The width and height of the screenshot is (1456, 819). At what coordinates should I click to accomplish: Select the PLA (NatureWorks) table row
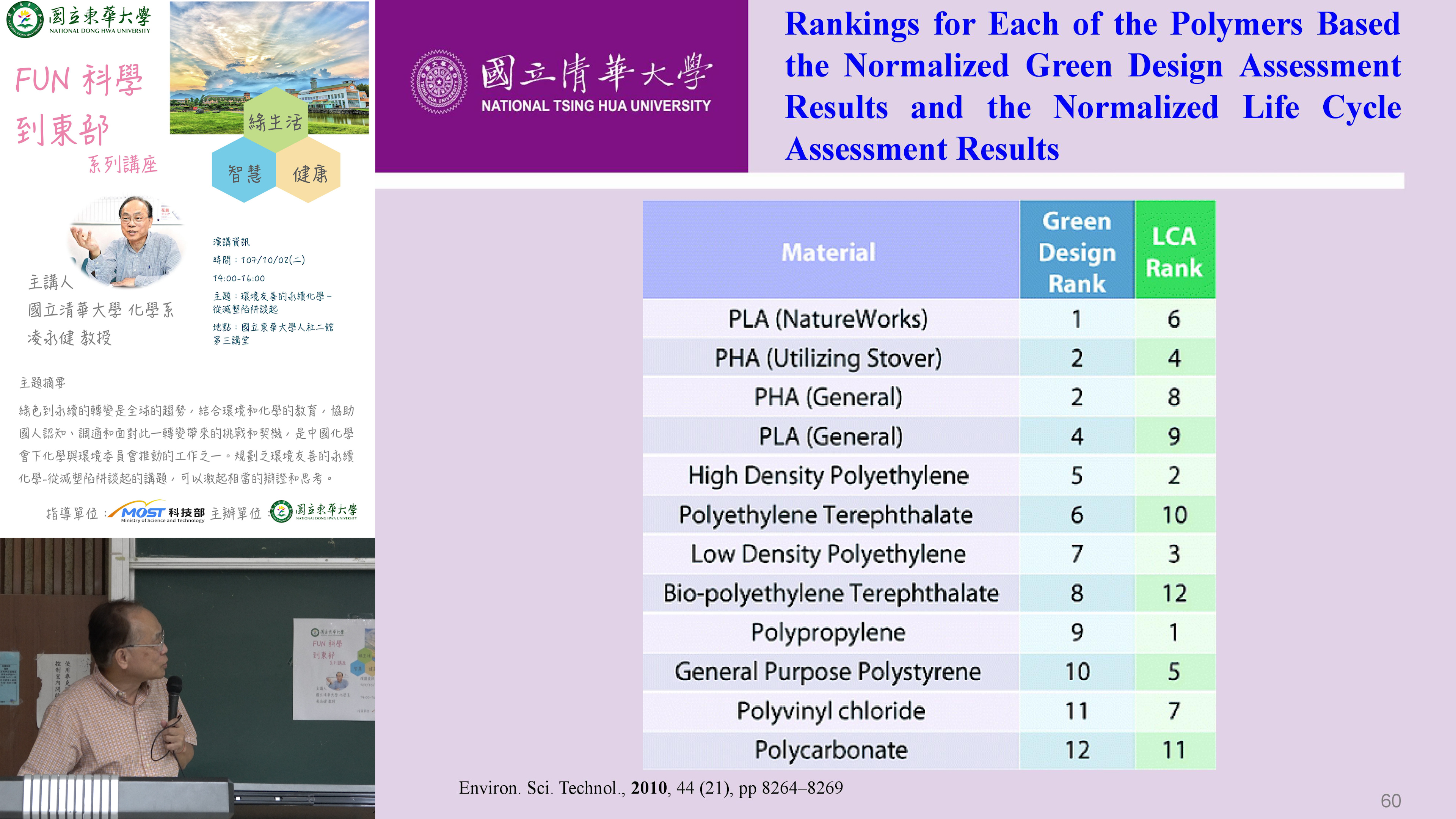(828, 319)
